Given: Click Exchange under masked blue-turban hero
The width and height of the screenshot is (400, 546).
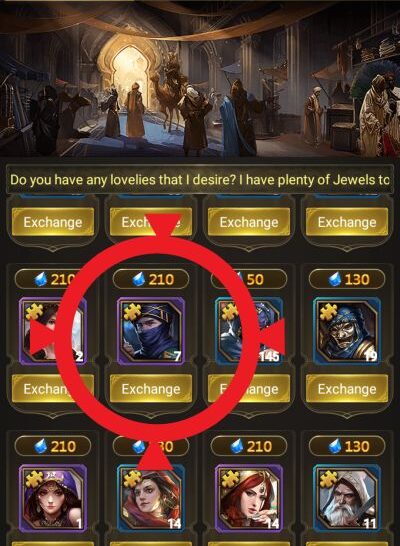Looking at the screenshot, I should (x=151, y=389).
